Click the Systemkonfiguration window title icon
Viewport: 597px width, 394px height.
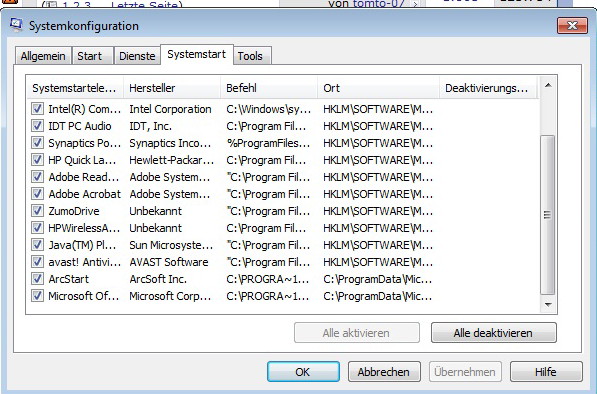[x=16, y=25]
